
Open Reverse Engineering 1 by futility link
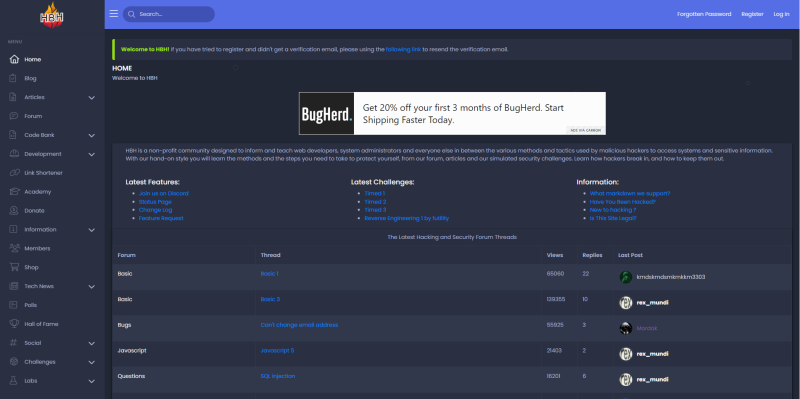pos(407,218)
